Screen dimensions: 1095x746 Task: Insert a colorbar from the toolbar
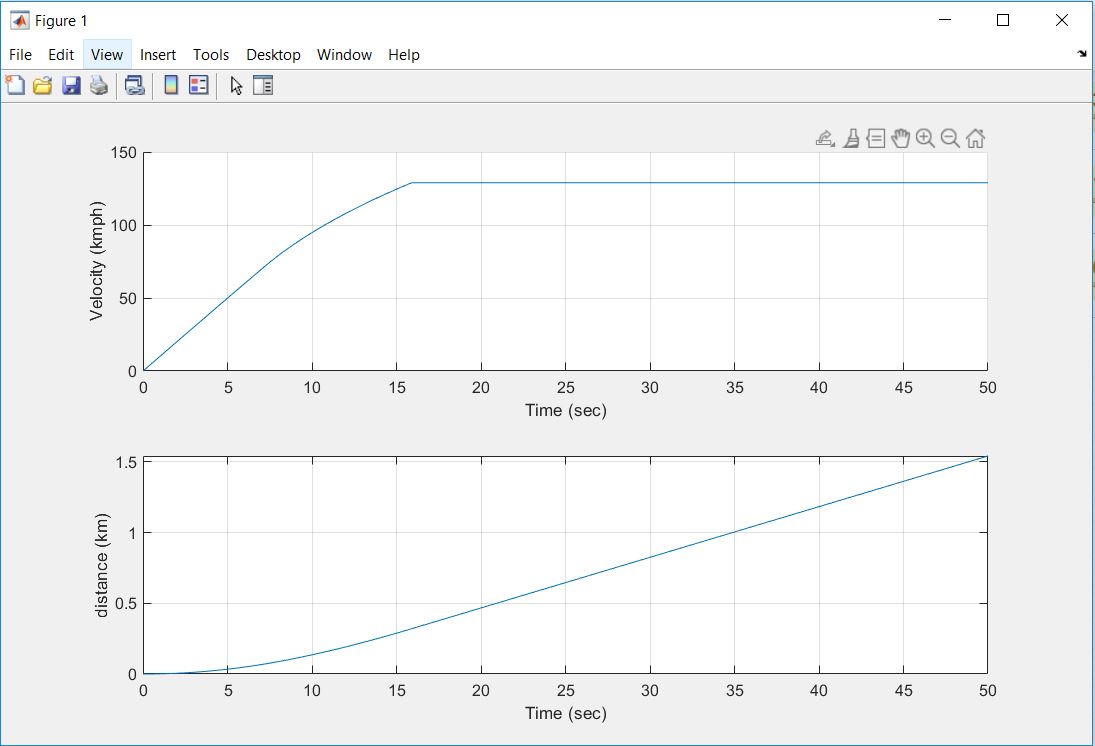click(x=171, y=85)
